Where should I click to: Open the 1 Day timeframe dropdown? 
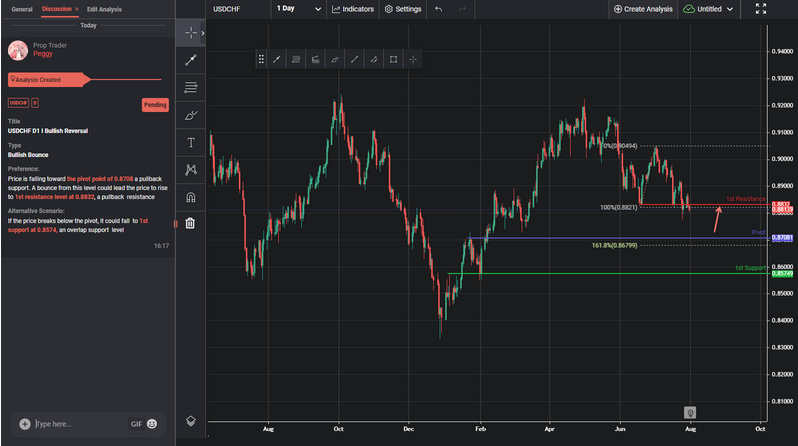(x=299, y=9)
